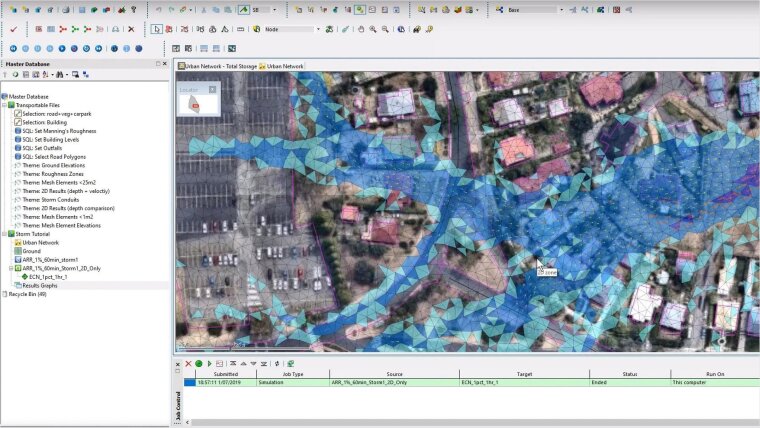Click the red cancel job icon in Job Control

tap(188, 363)
